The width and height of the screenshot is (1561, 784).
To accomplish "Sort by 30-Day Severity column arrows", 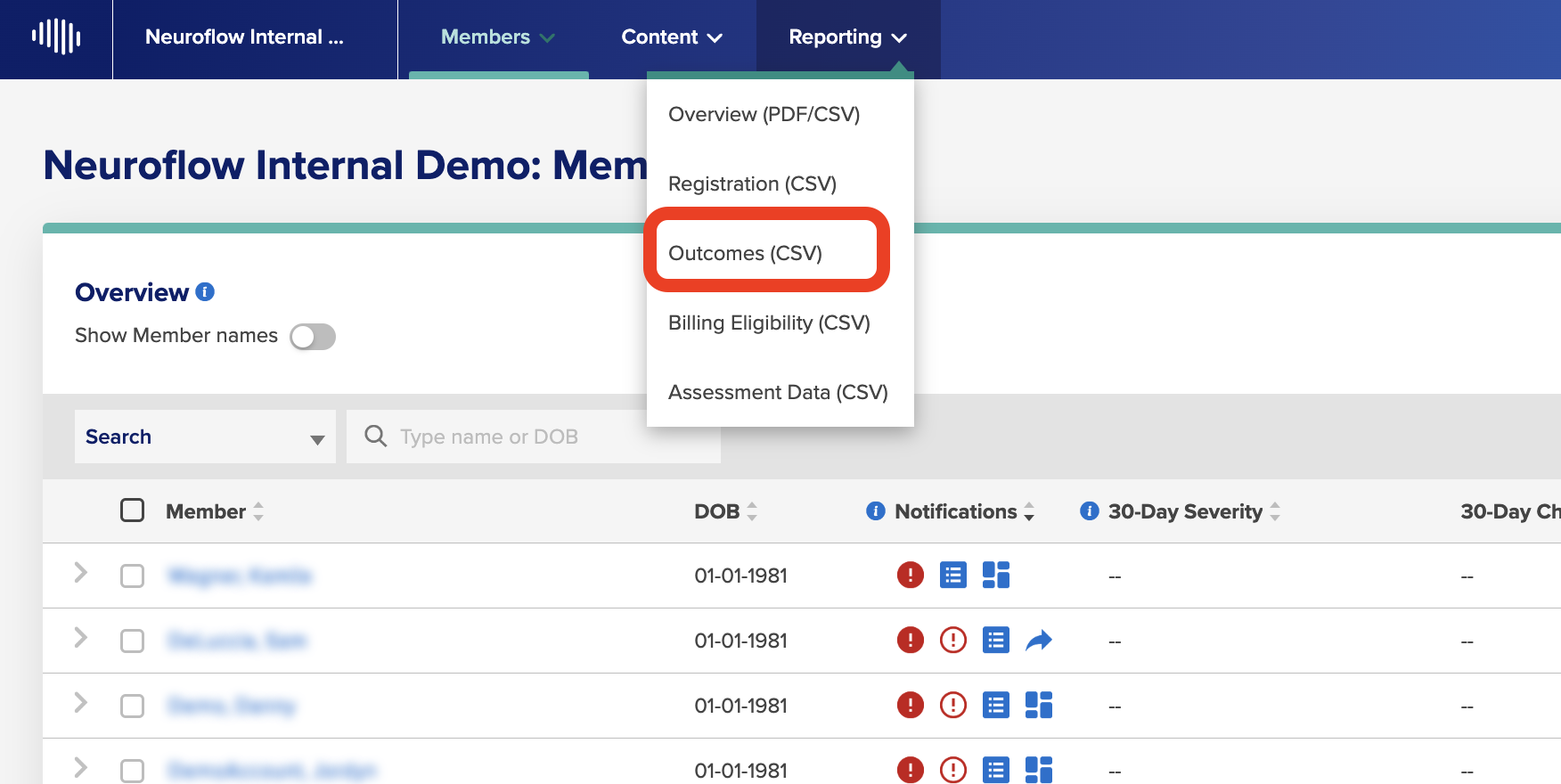I will click(1275, 511).
